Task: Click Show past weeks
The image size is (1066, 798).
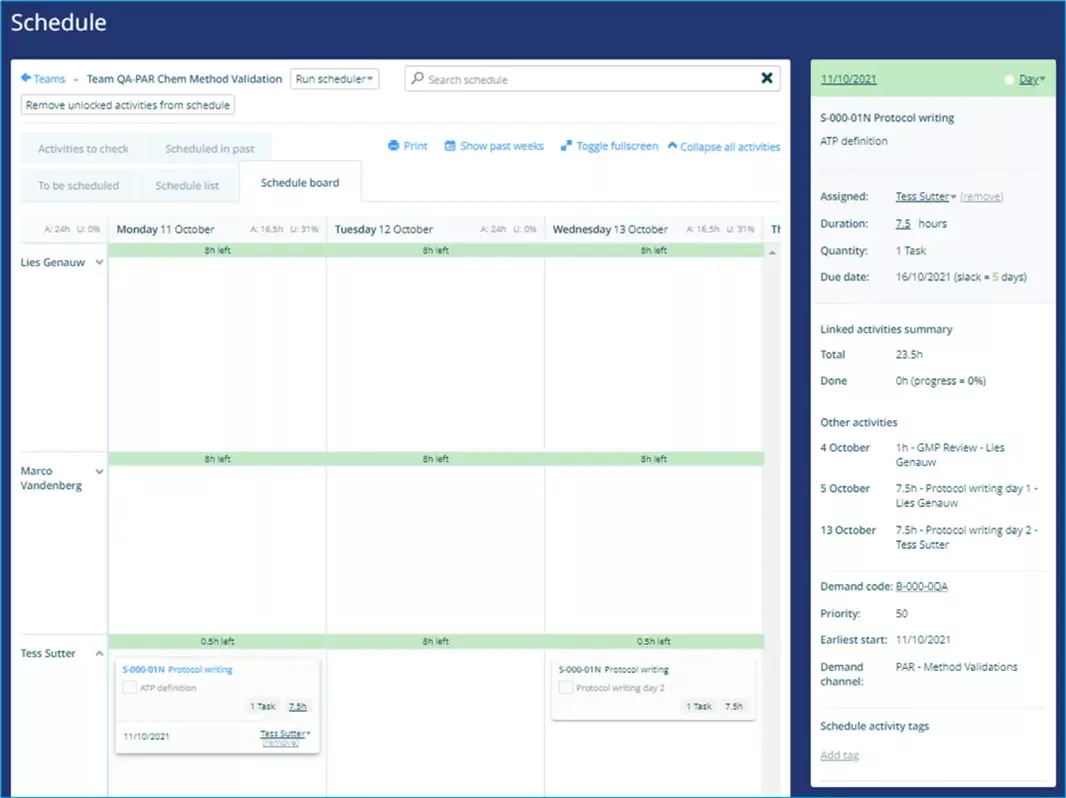Action: 502,145
